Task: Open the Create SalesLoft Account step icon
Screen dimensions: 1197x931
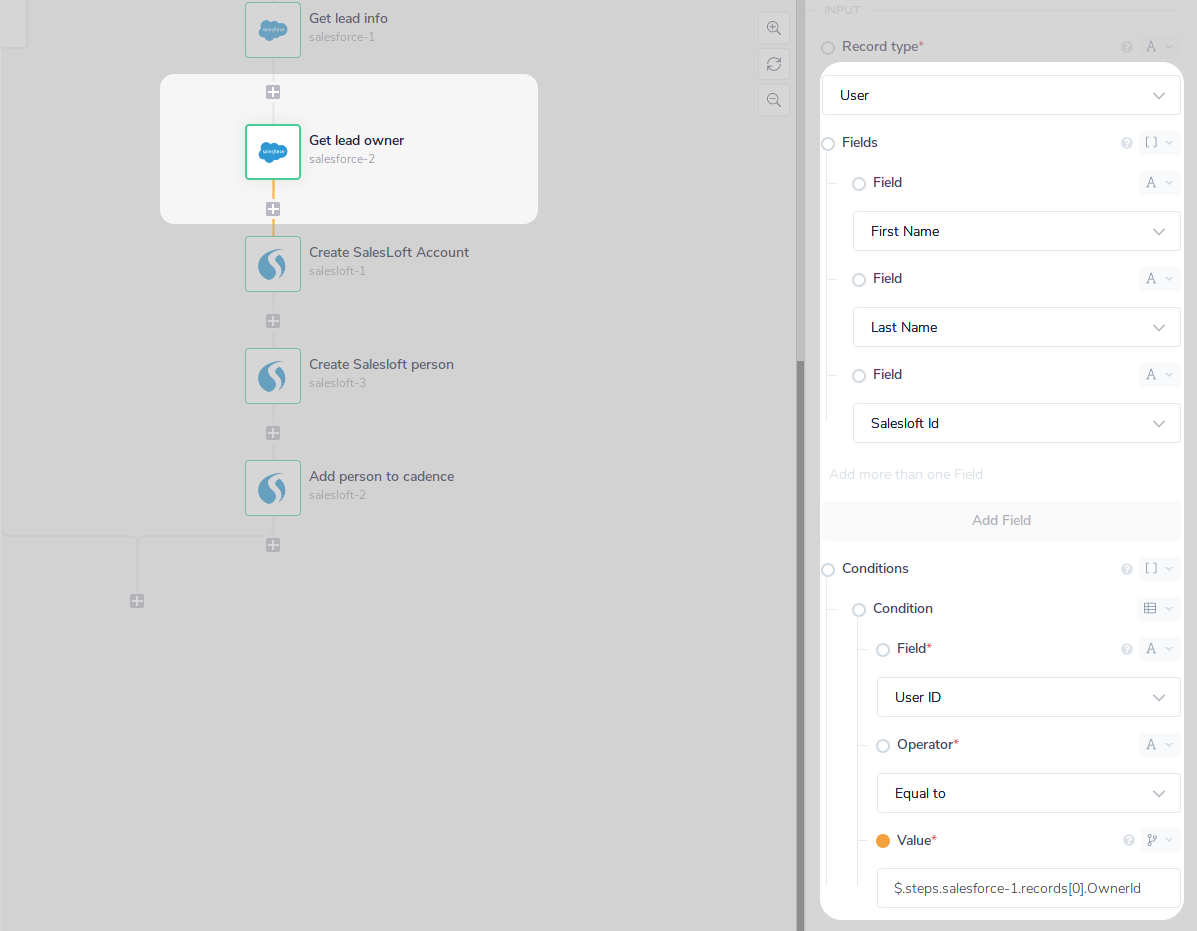Action: 273,264
